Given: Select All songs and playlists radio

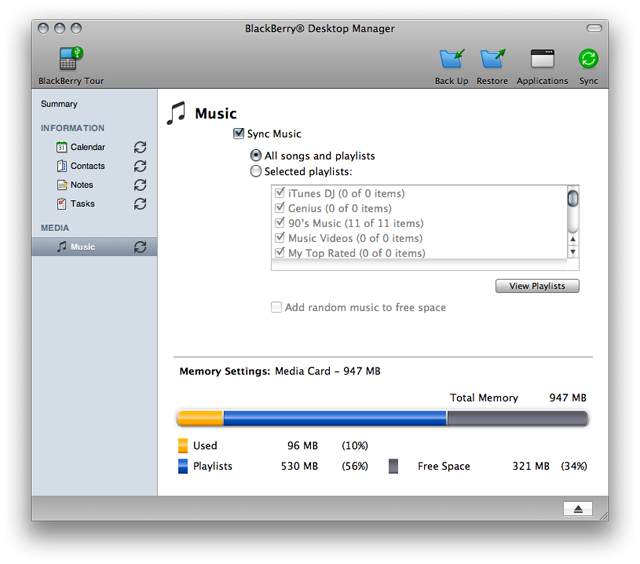Looking at the screenshot, I should (x=256, y=155).
